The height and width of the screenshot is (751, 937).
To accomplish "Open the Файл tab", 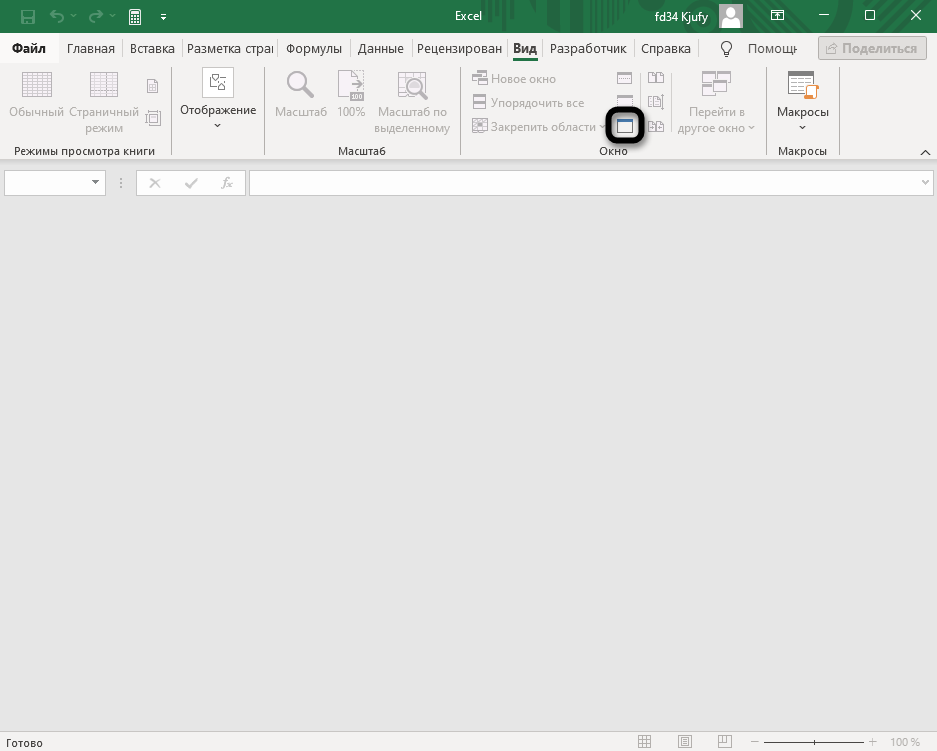I will [29, 48].
